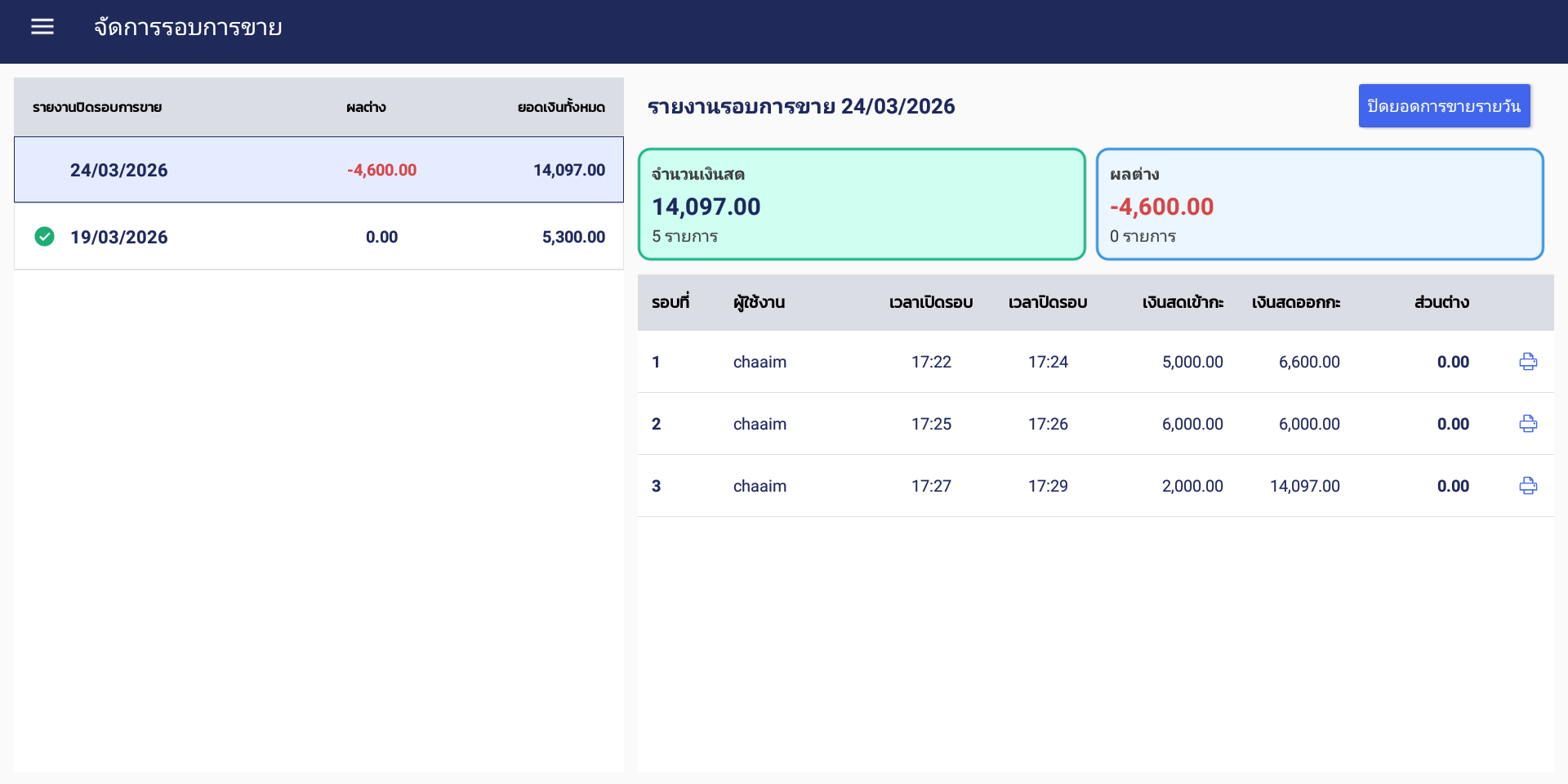Click green checkmark next to 19/03/2026

click(45, 237)
